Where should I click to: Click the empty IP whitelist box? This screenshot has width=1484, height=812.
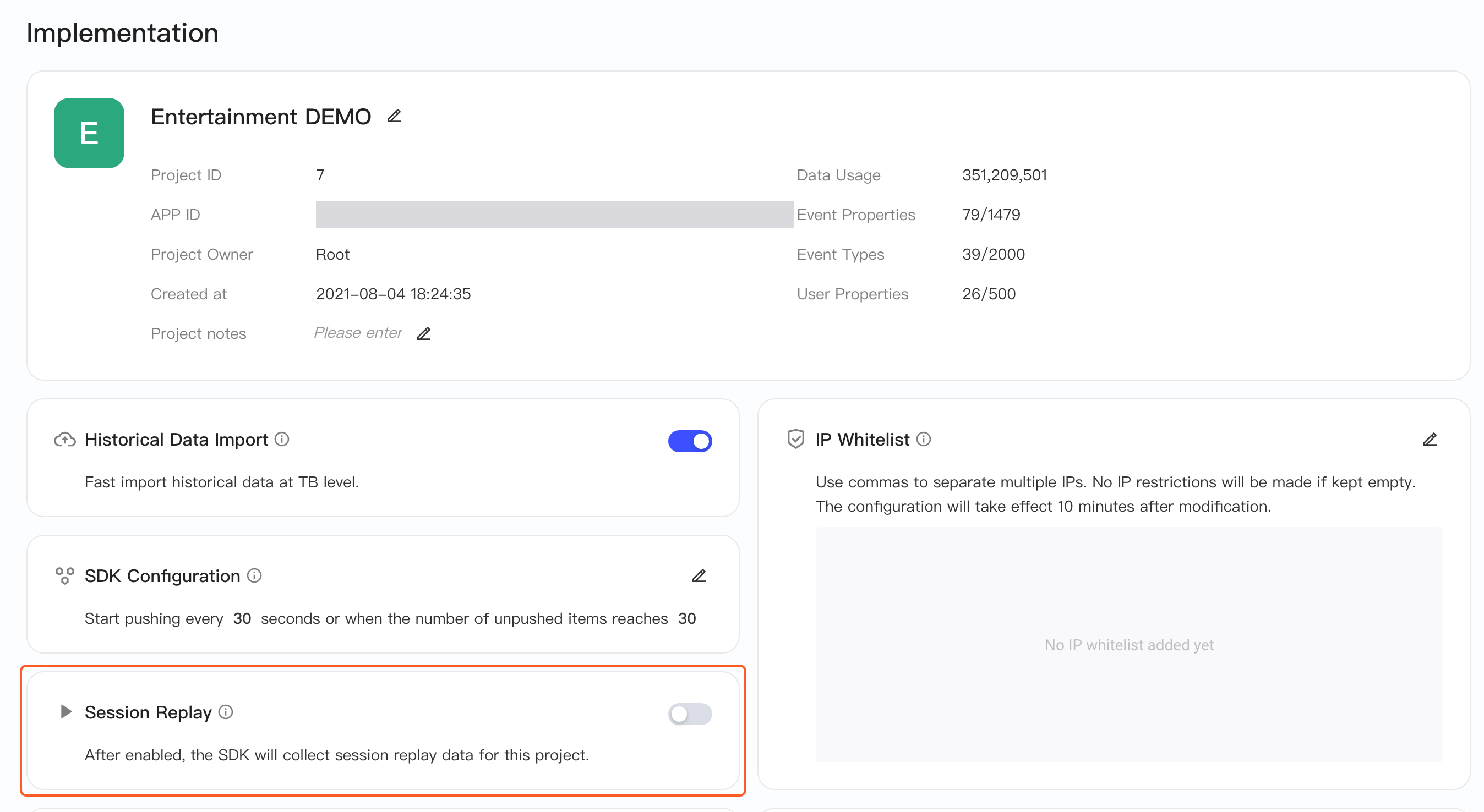click(x=1129, y=644)
